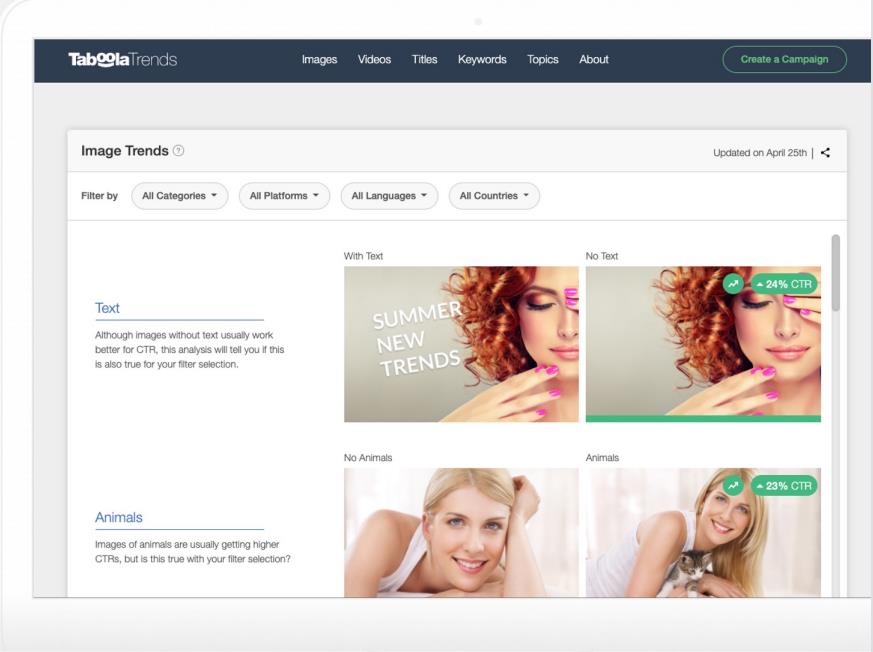The width and height of the screenshot is (873, 652).
Task: Click the Taboola Trends logo
Action: pos(122,60)
